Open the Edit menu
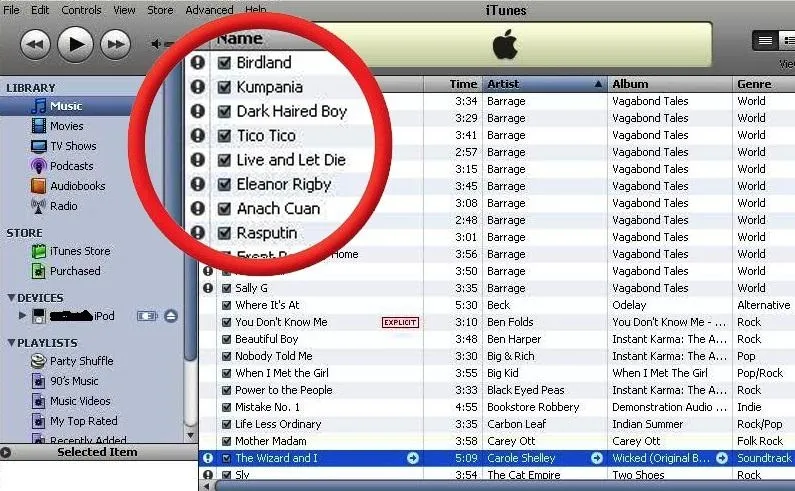The height and width of the screenshot is (491, 795). pos(40,10)
